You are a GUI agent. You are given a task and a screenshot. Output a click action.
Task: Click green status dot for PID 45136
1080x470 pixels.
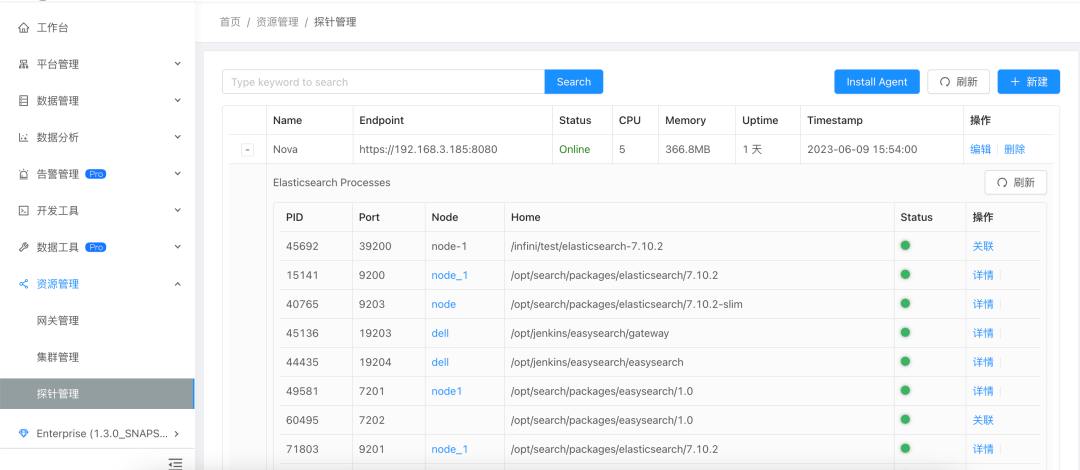(x=905, y=332)
